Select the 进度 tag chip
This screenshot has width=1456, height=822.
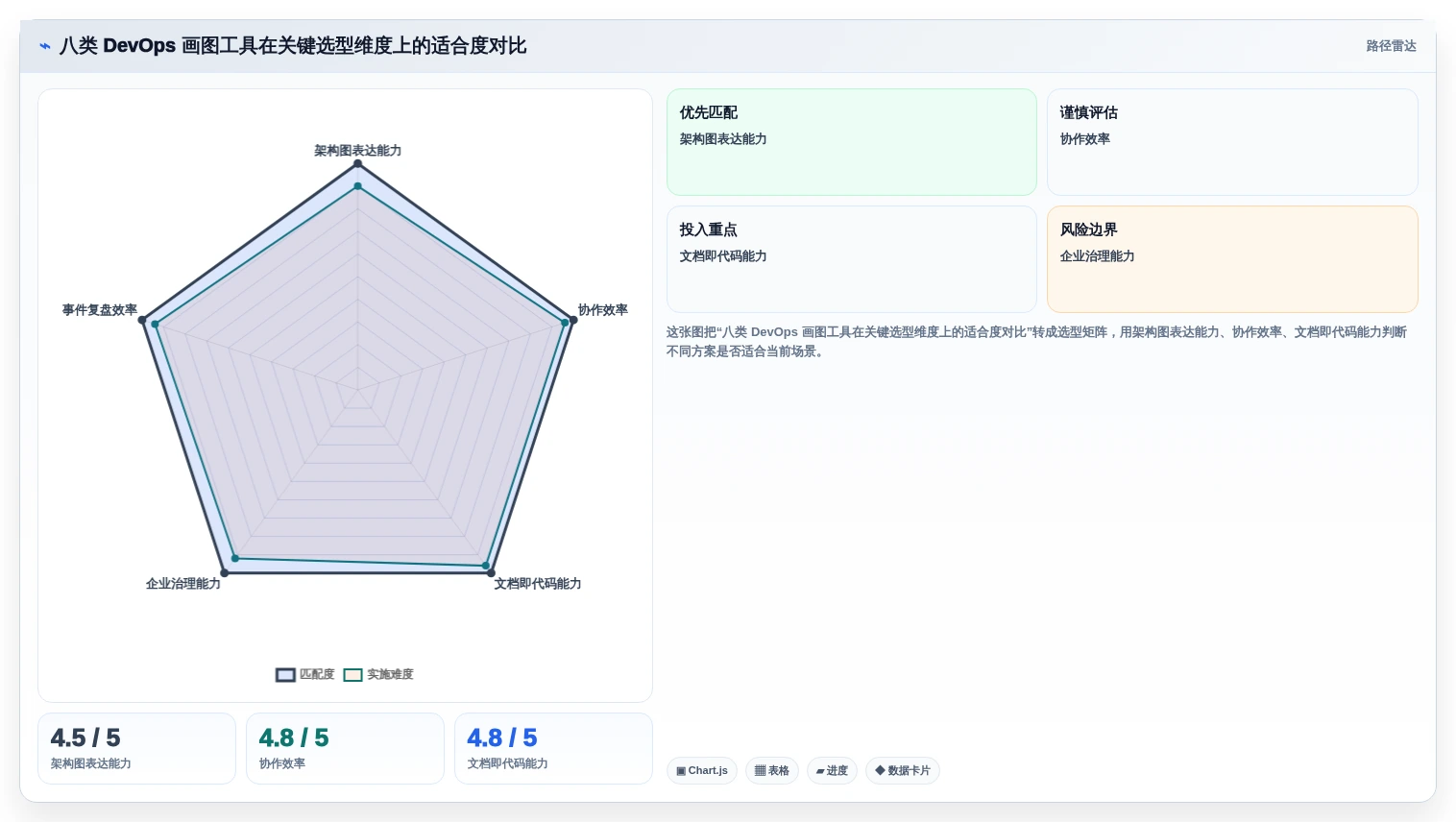pos(832,770)
